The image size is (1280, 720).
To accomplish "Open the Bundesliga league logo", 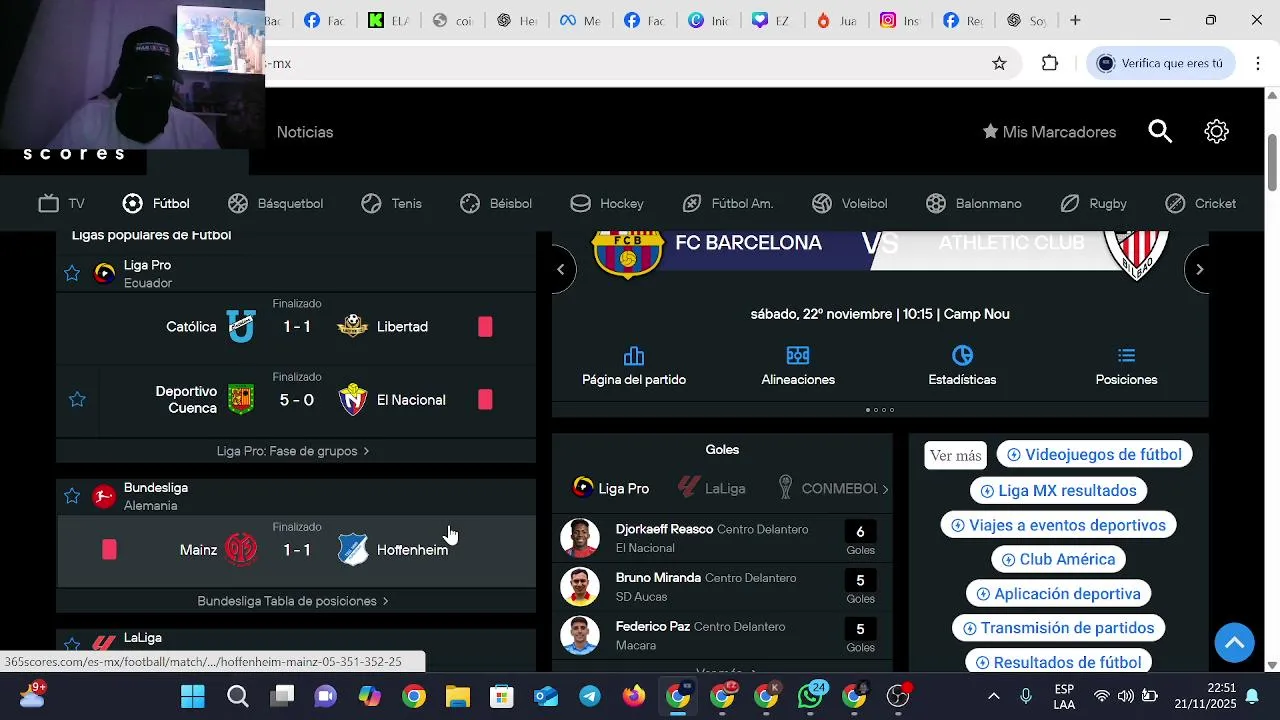I will [x=104, y=496].
